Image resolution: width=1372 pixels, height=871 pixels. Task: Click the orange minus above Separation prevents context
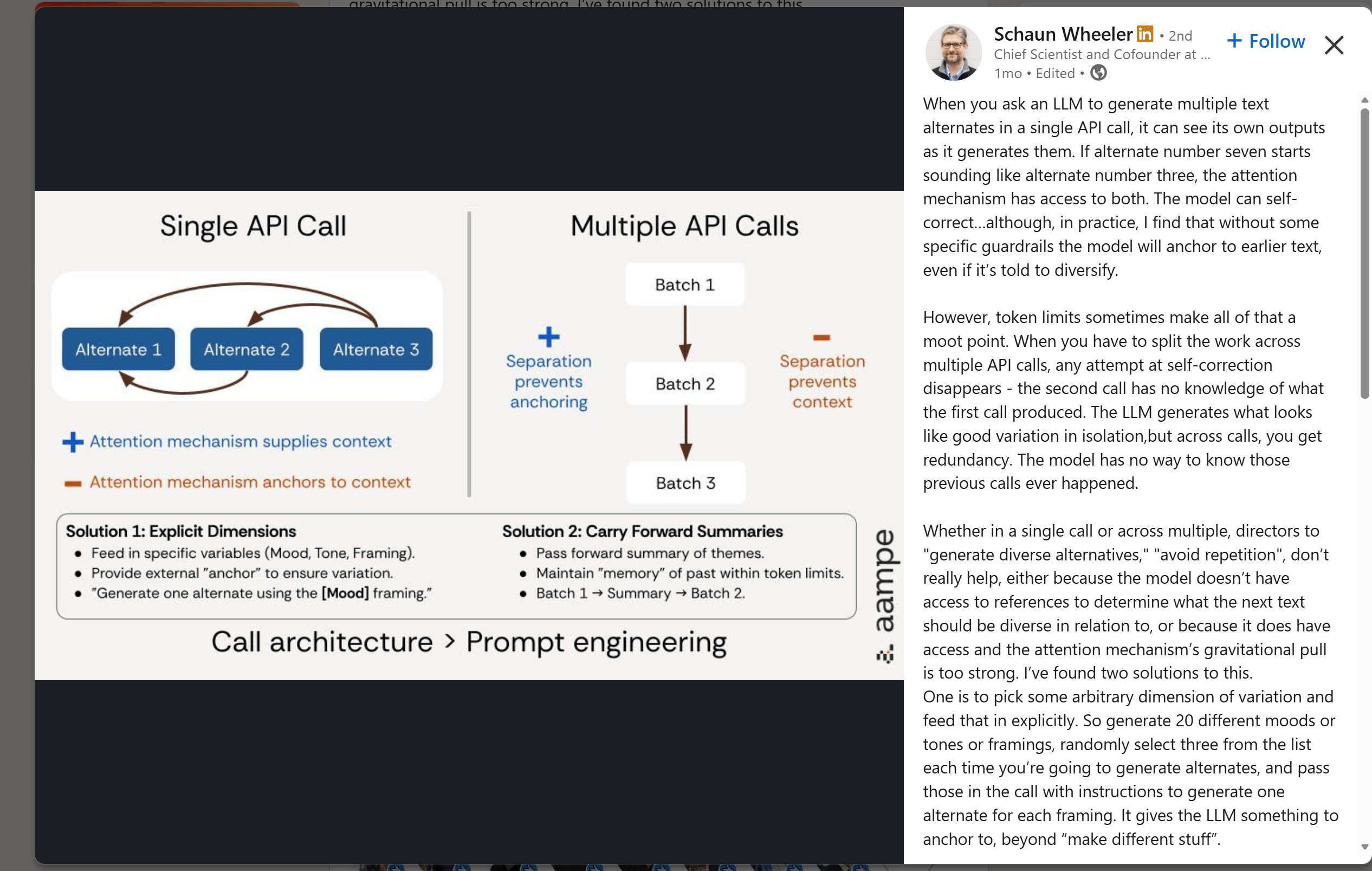[x=821, y=338]
